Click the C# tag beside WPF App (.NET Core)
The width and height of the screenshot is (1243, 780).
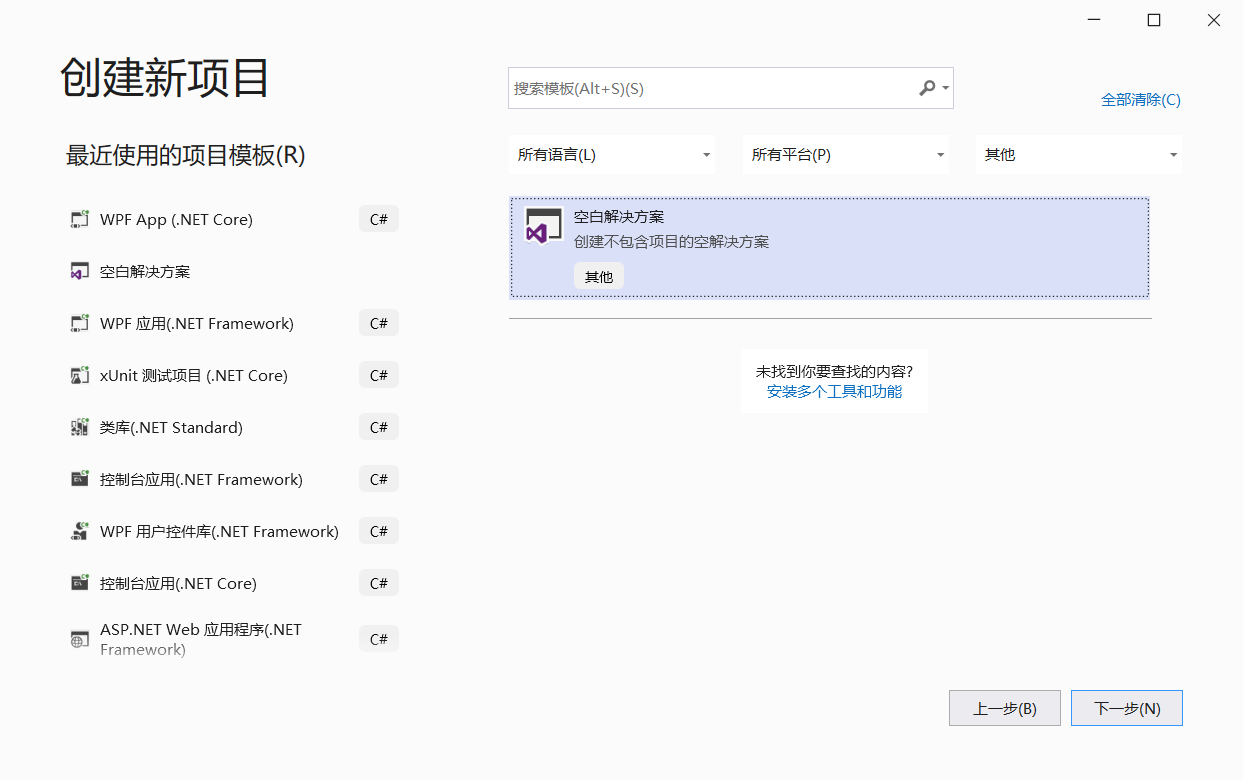pos(379,219)
